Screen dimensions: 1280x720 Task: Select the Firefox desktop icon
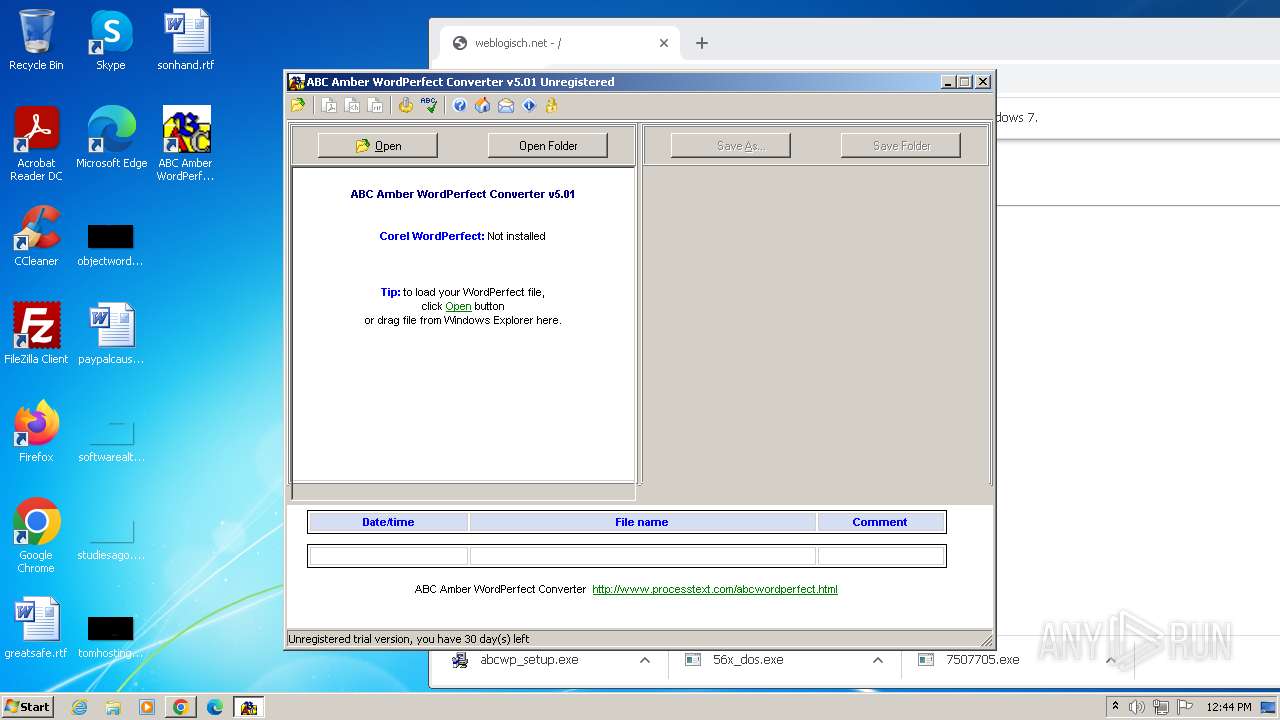pos(36,432)
